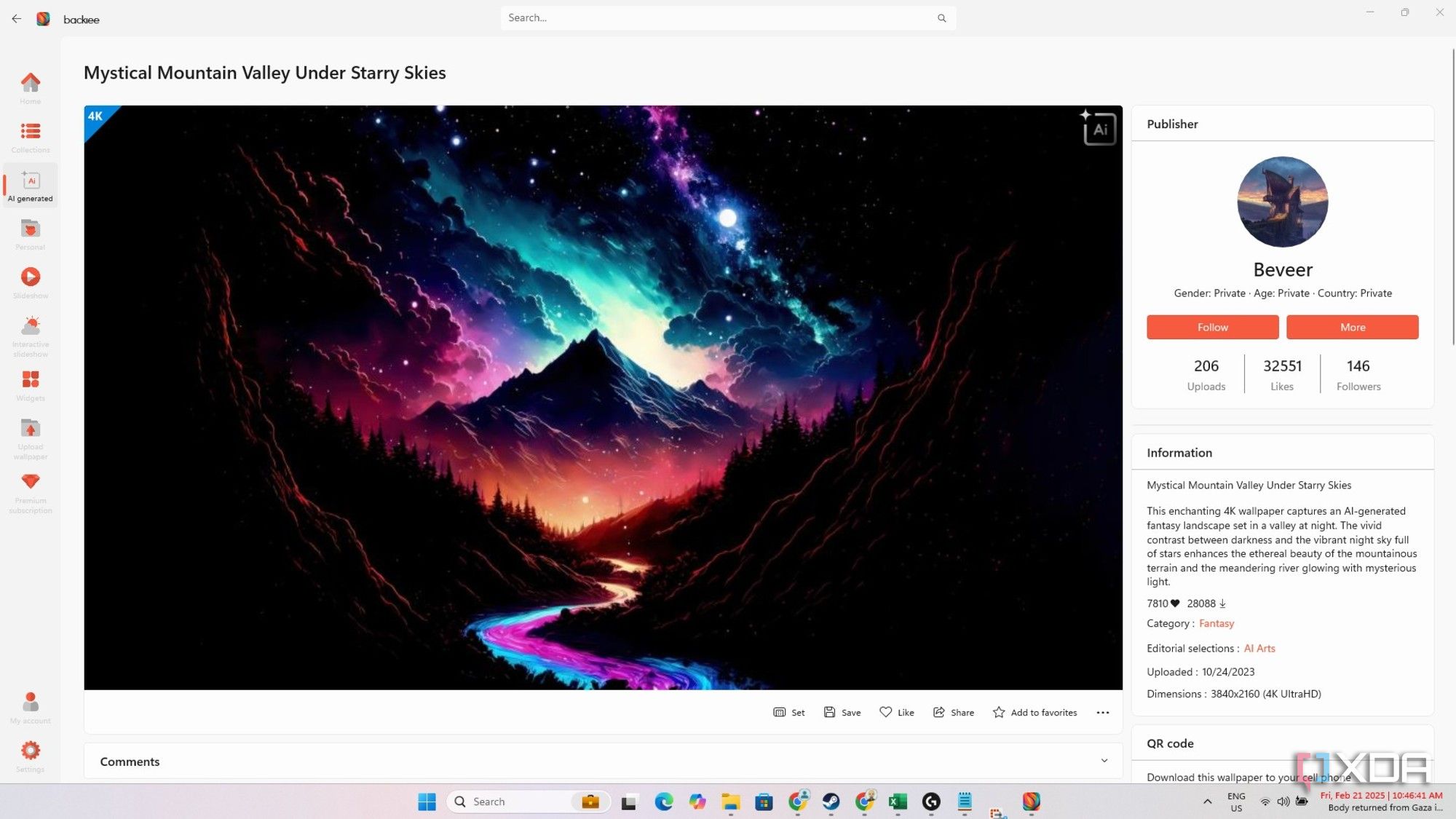This screenshot has height=819, width=1456.
Task: Click the taskbar Search box
Action: 529,802
